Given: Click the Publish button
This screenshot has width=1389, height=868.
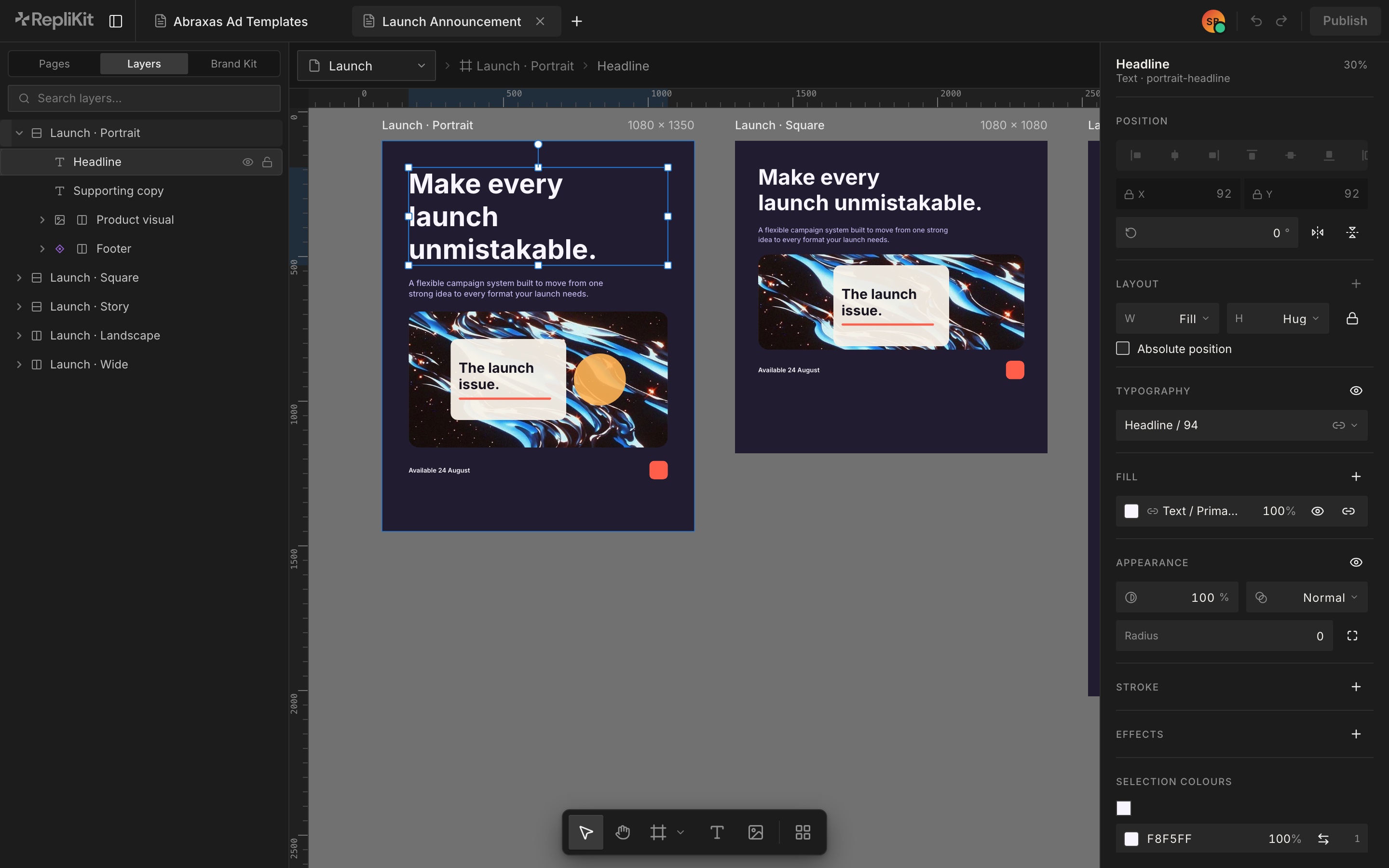Looking at the screenshot, I should [x=1345, y=21].
